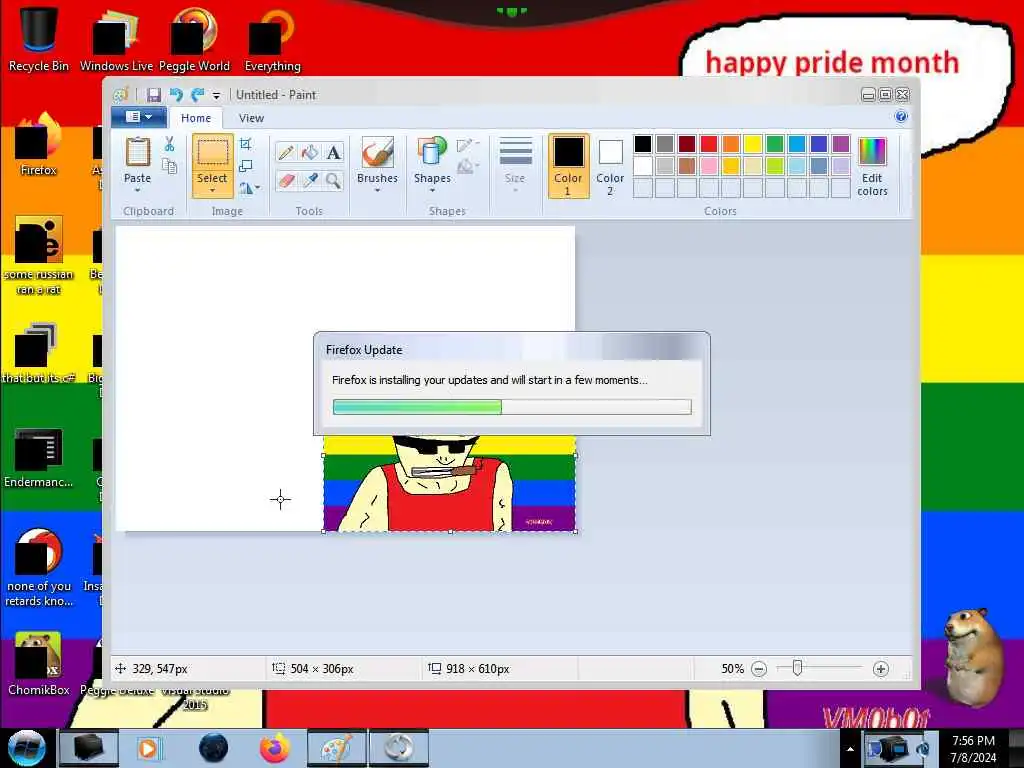Expand the Paste dropdown arrow
This screenshot has height=768, width=1024.
click(137, 190)
